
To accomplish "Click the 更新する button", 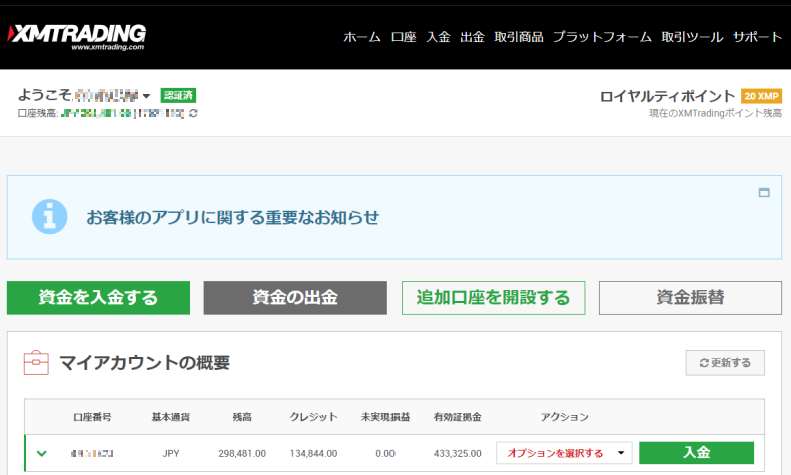I will (725, 363).
